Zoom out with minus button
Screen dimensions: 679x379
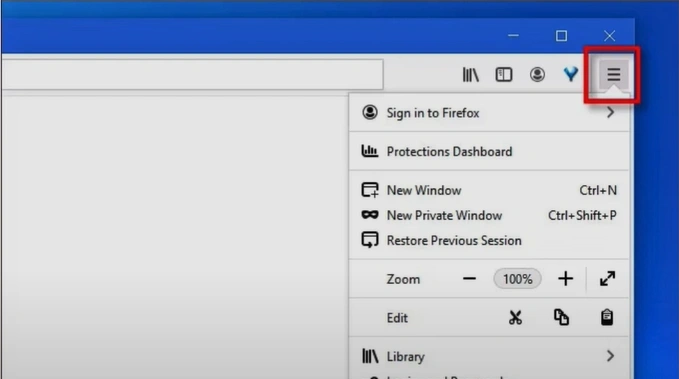(x=469, y=279)
